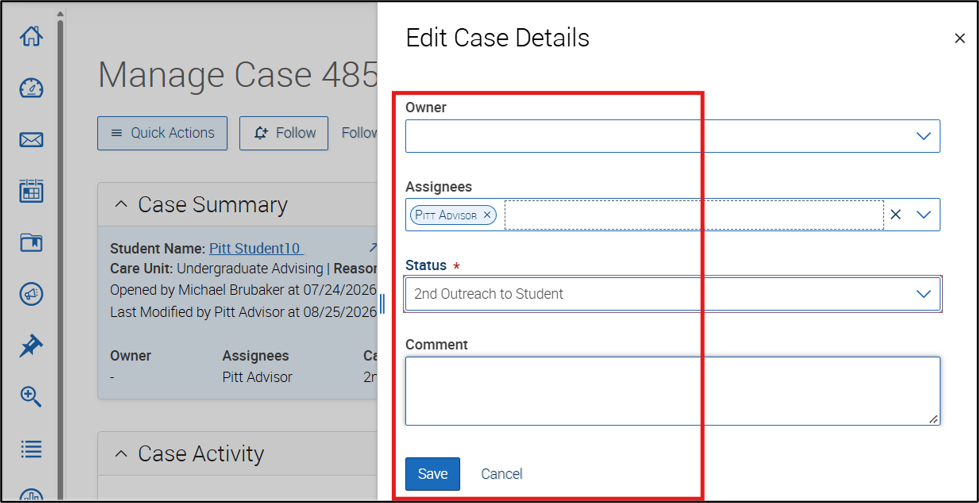Image resolution: width=979 pixels, height=503 pixels.
Task: Click the Care Unit Undergraduate Advising text
Action: coord(219,269)
